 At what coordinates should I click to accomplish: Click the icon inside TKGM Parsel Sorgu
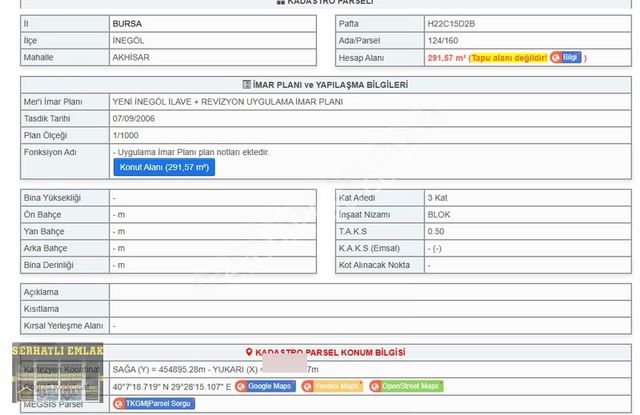click(x=119, y=403)
